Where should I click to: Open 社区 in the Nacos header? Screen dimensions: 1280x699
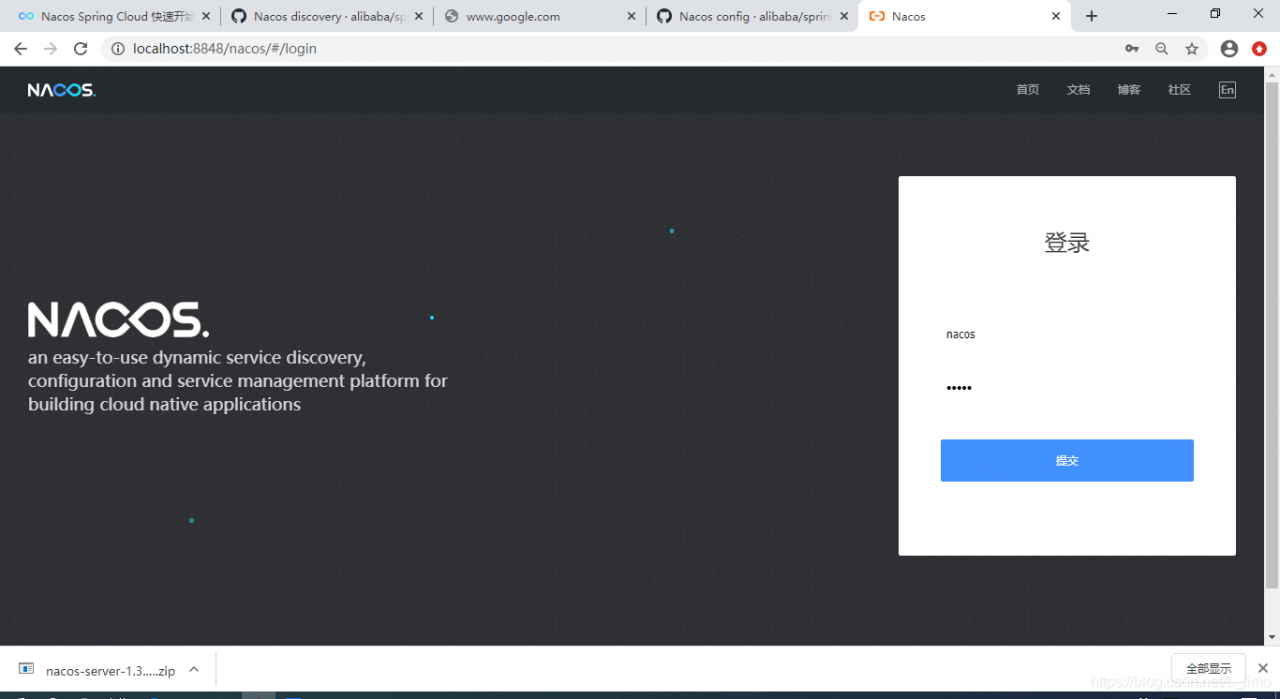[1179, 90]
